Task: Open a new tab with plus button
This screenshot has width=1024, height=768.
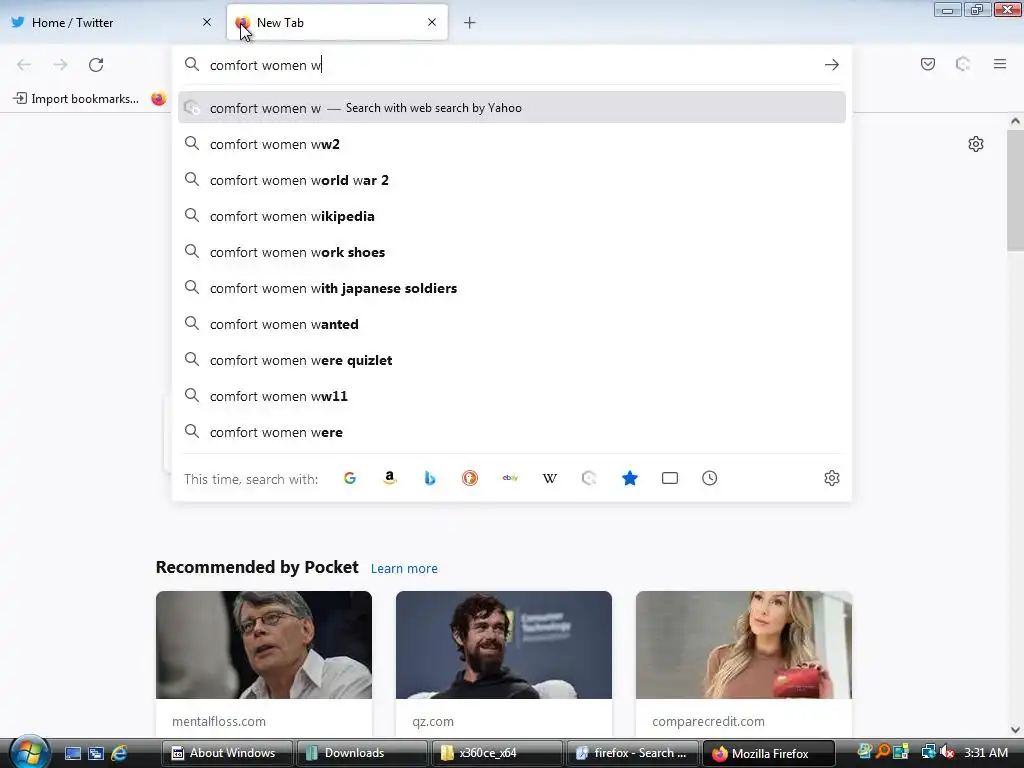Action: (x=469, y=23)
